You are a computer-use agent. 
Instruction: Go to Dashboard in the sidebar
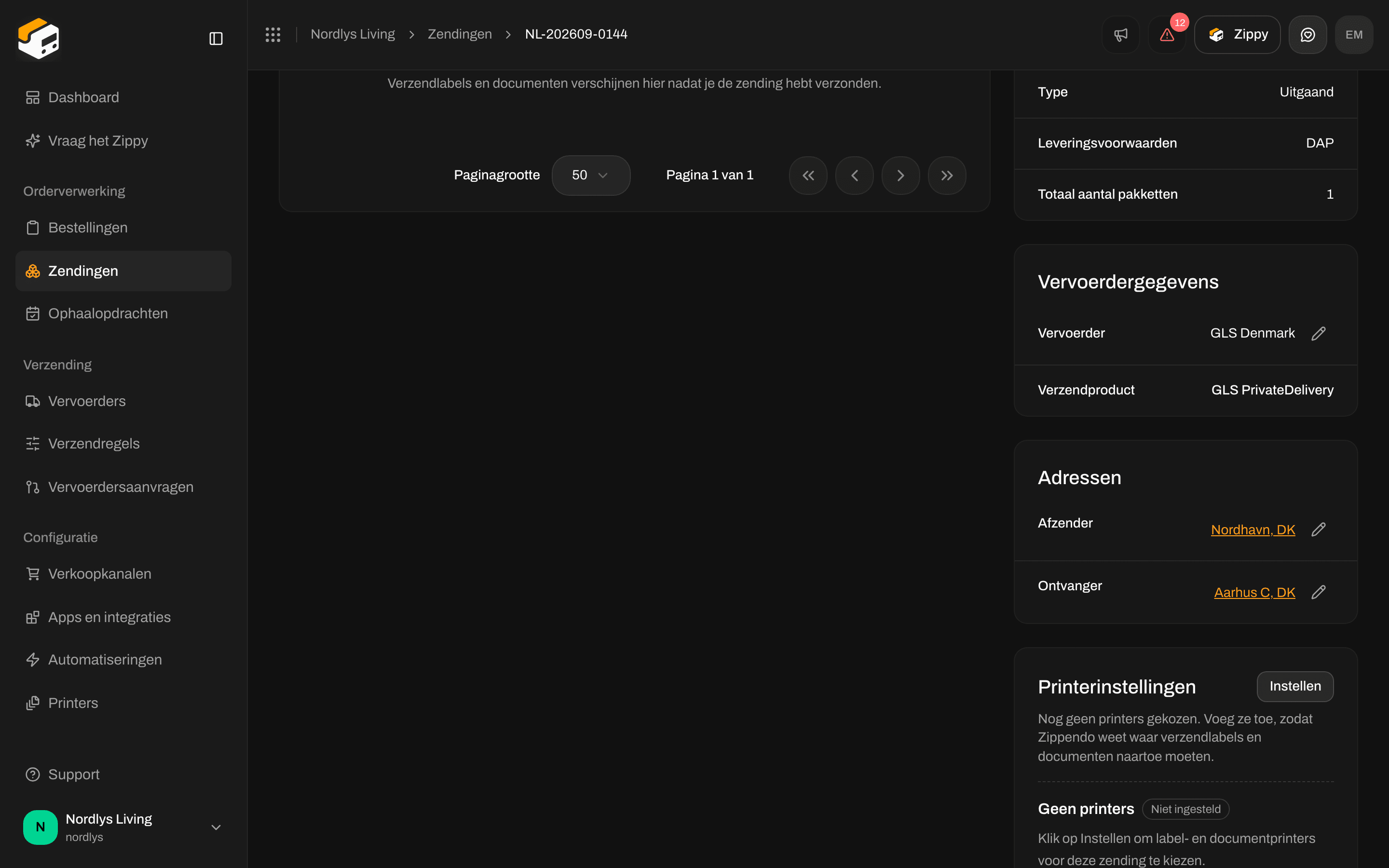pos(123,97)
